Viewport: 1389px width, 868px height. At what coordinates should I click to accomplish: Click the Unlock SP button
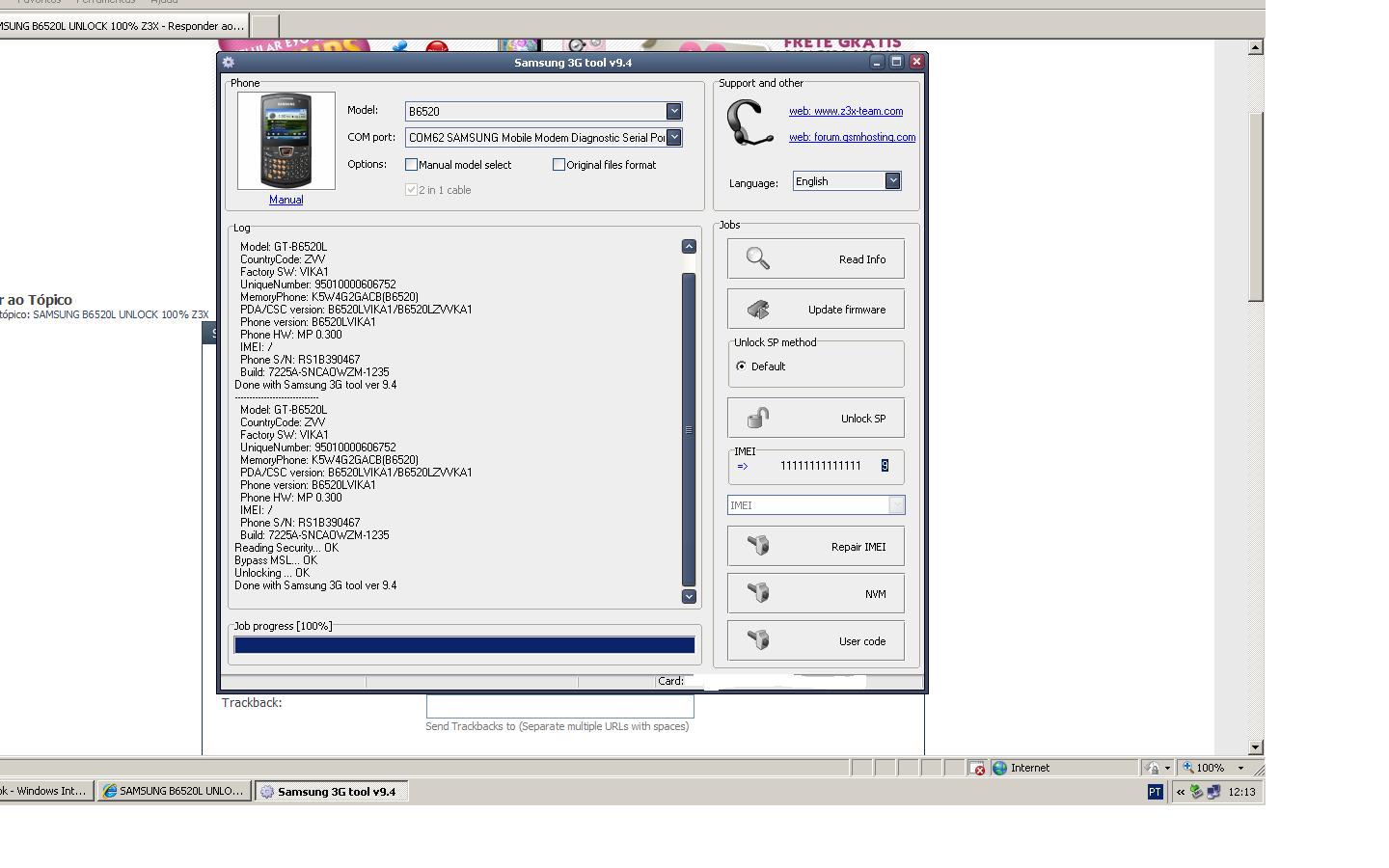click(816, 418)
